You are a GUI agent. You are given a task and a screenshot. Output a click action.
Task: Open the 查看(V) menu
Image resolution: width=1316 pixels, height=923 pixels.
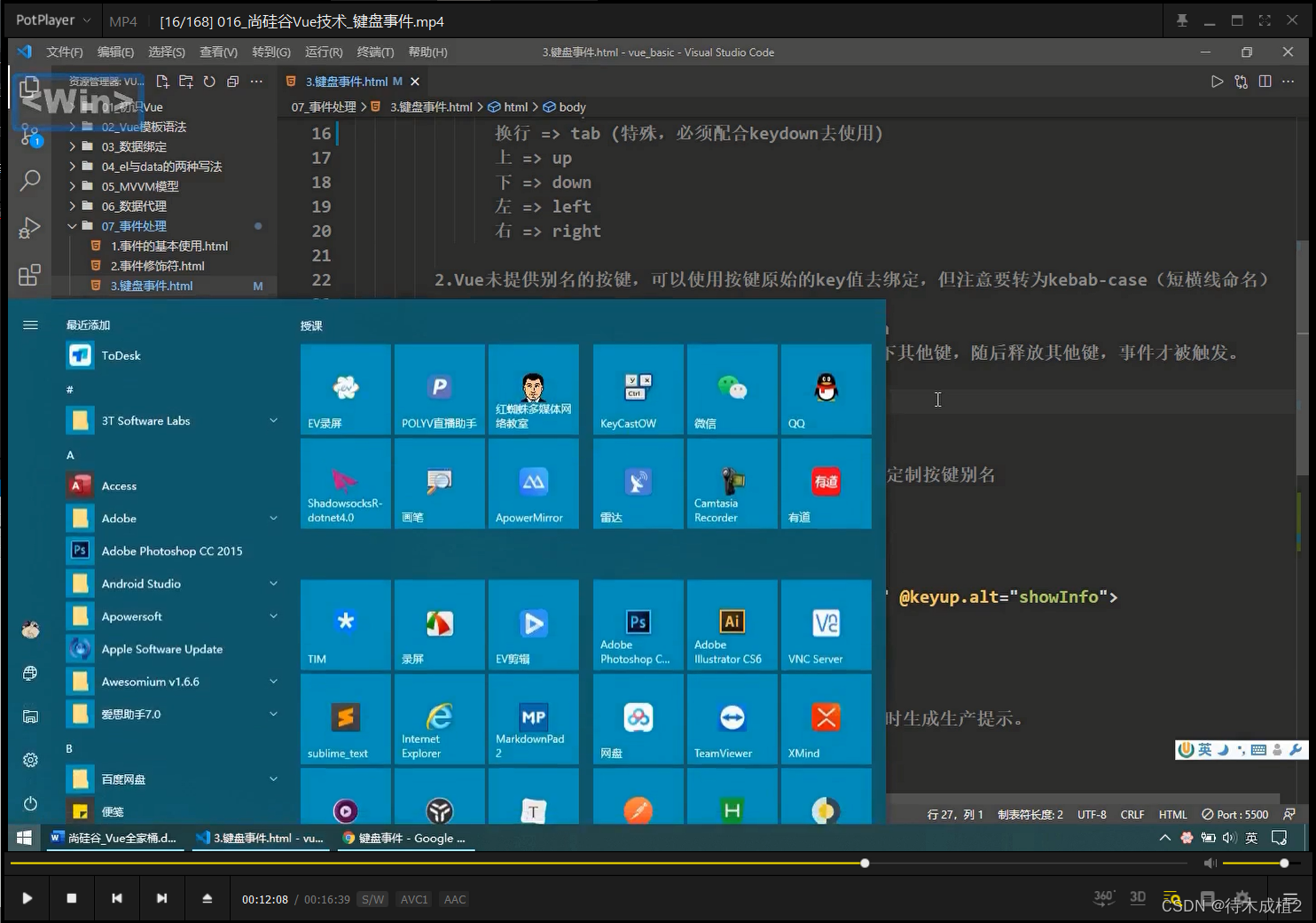[218, 52]
